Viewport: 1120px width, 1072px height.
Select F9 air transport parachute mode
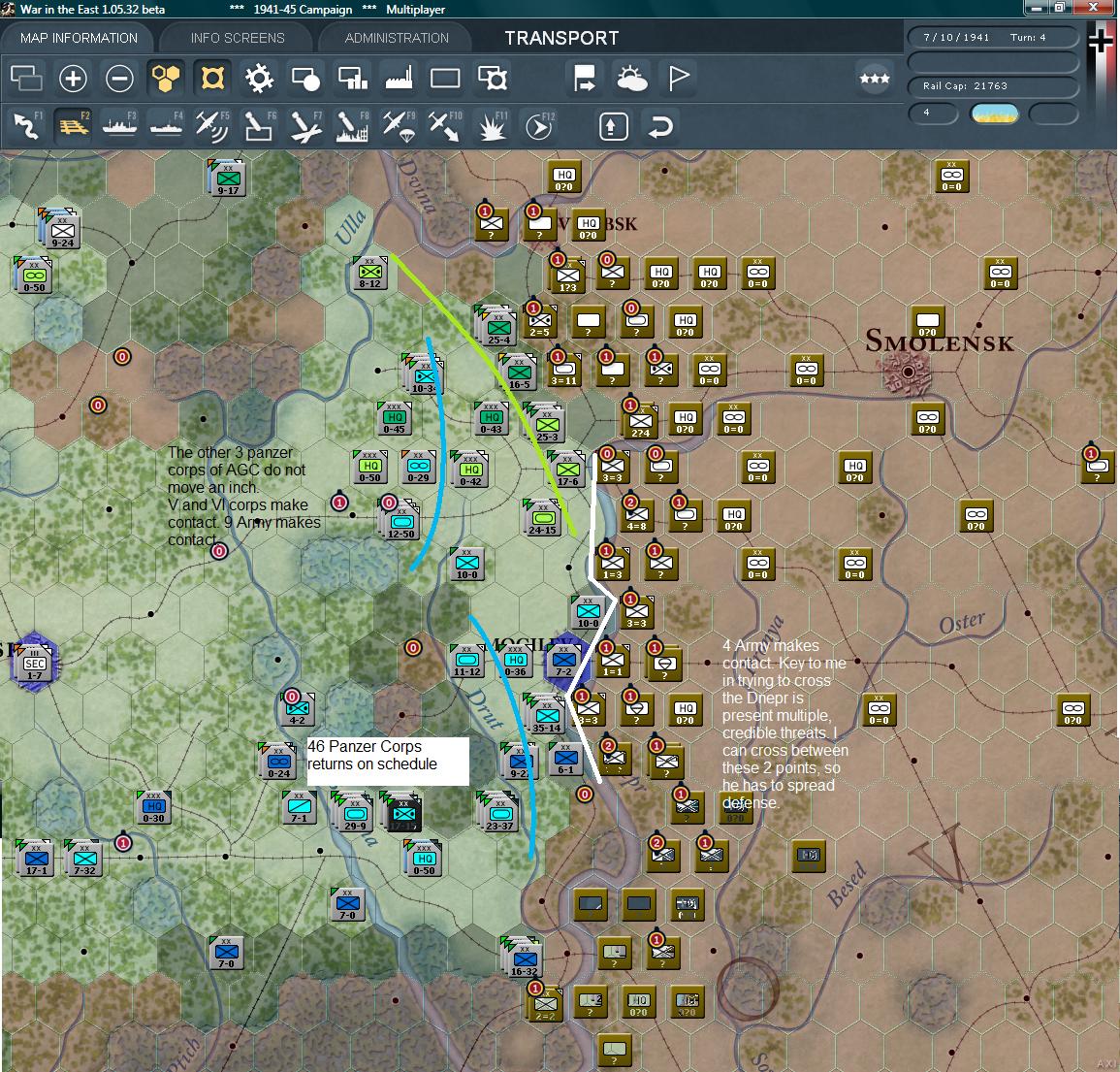pyautogui.click(x=399, y=126)
